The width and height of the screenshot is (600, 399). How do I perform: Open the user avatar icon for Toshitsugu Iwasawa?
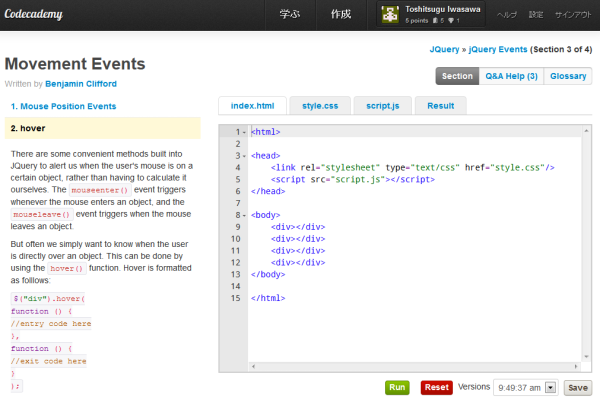click(390, 14)
